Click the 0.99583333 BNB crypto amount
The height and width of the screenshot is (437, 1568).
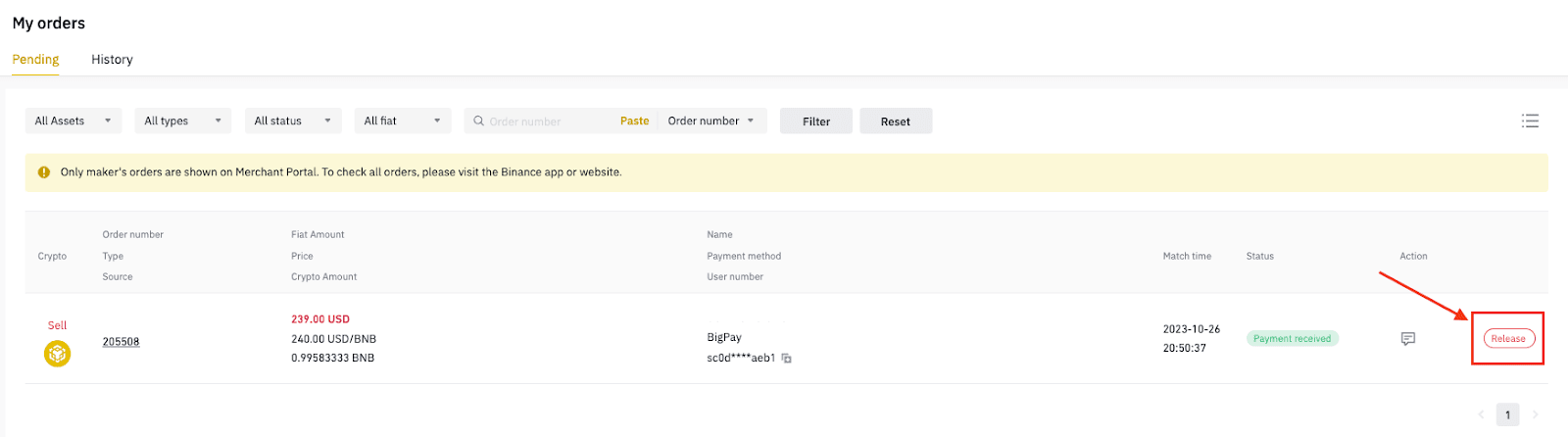(x=332, y=358)
